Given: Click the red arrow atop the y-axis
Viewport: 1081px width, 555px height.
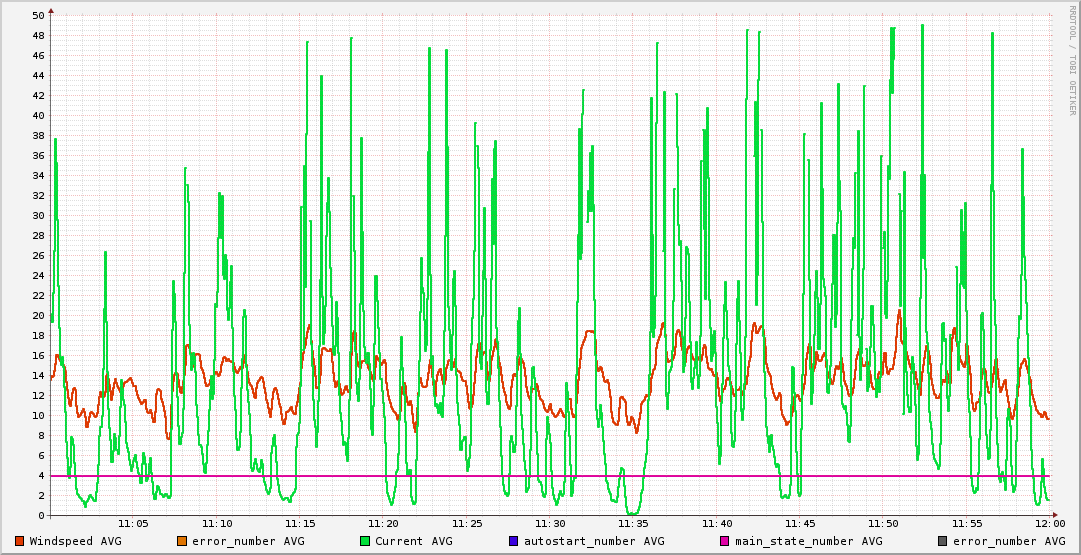Looking at the screenshot, I should [x=50, y=9].
